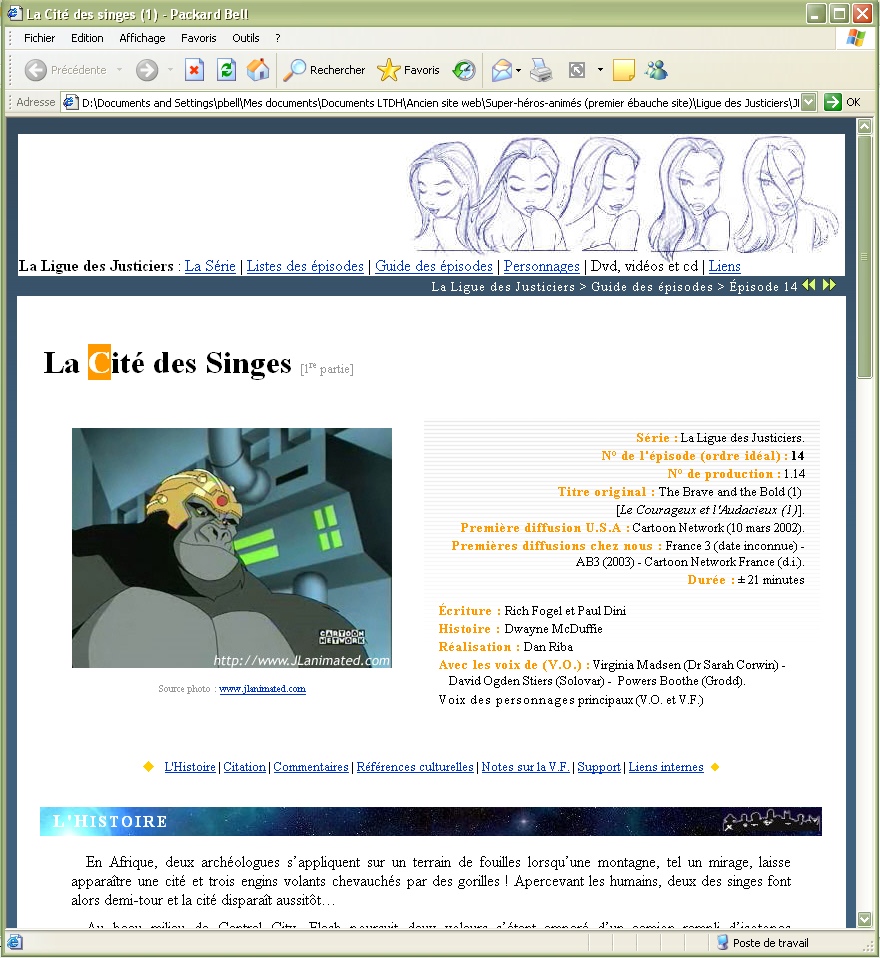
Task: Jump to Support section link
Action: click(x=599, y=767)
